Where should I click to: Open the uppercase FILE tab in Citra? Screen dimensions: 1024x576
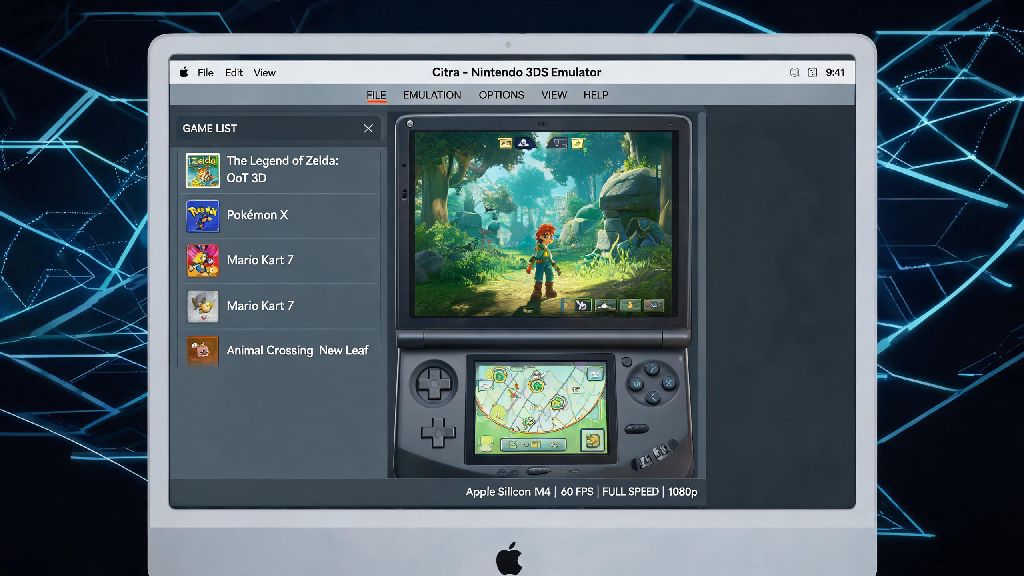[x=376, y=95]
